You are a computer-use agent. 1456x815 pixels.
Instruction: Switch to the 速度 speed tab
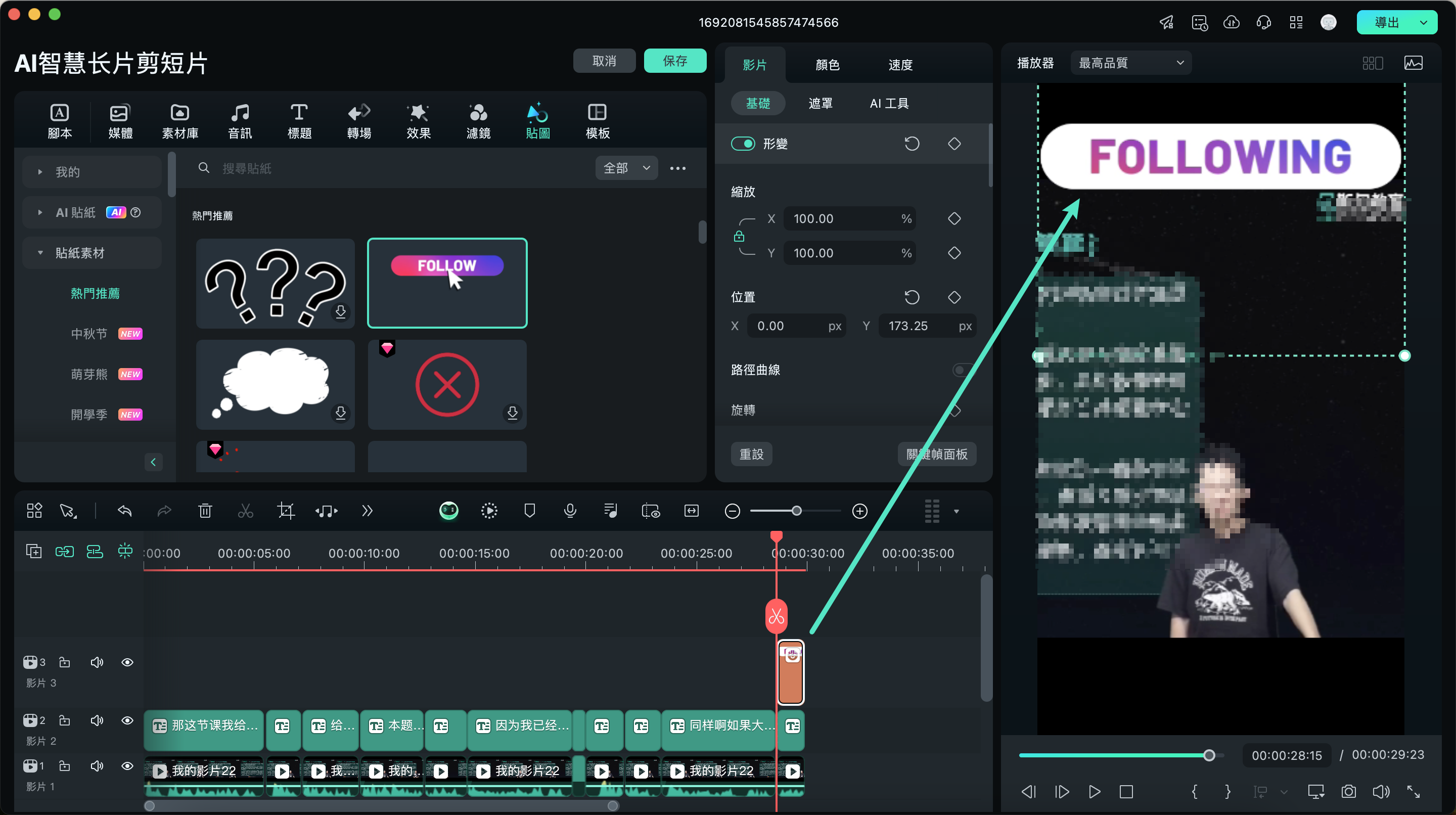(x=900, y=65)
